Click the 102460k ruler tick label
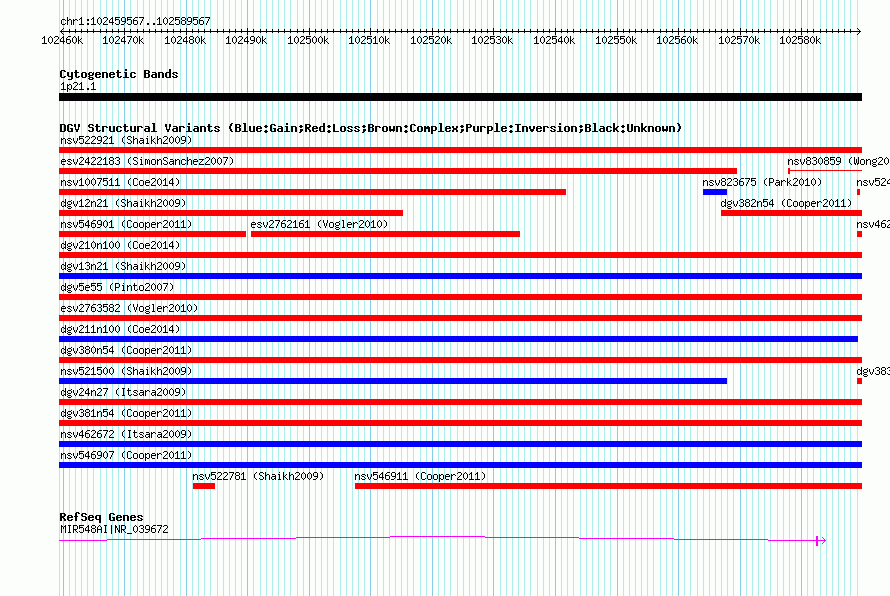 [x=62, y=40]
